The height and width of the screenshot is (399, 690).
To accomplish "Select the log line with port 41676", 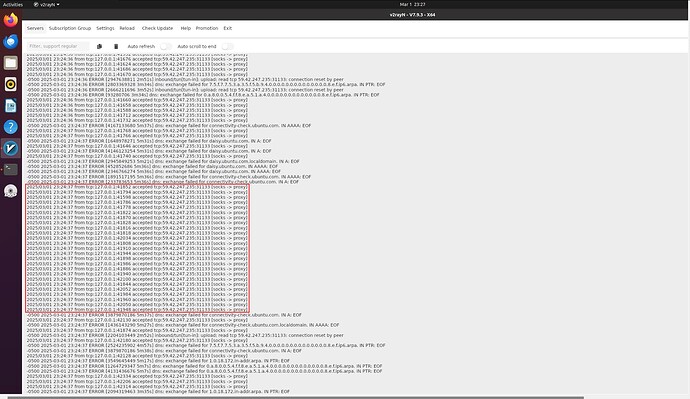I will pyautogui.click(x=137, y=59).
